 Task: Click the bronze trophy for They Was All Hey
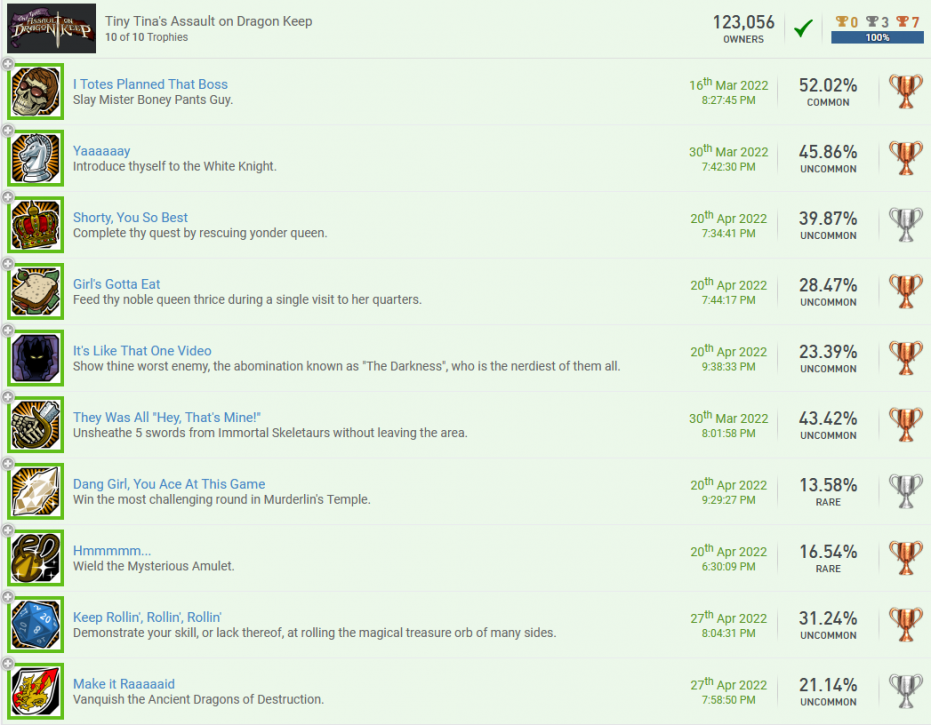point(905,425)
